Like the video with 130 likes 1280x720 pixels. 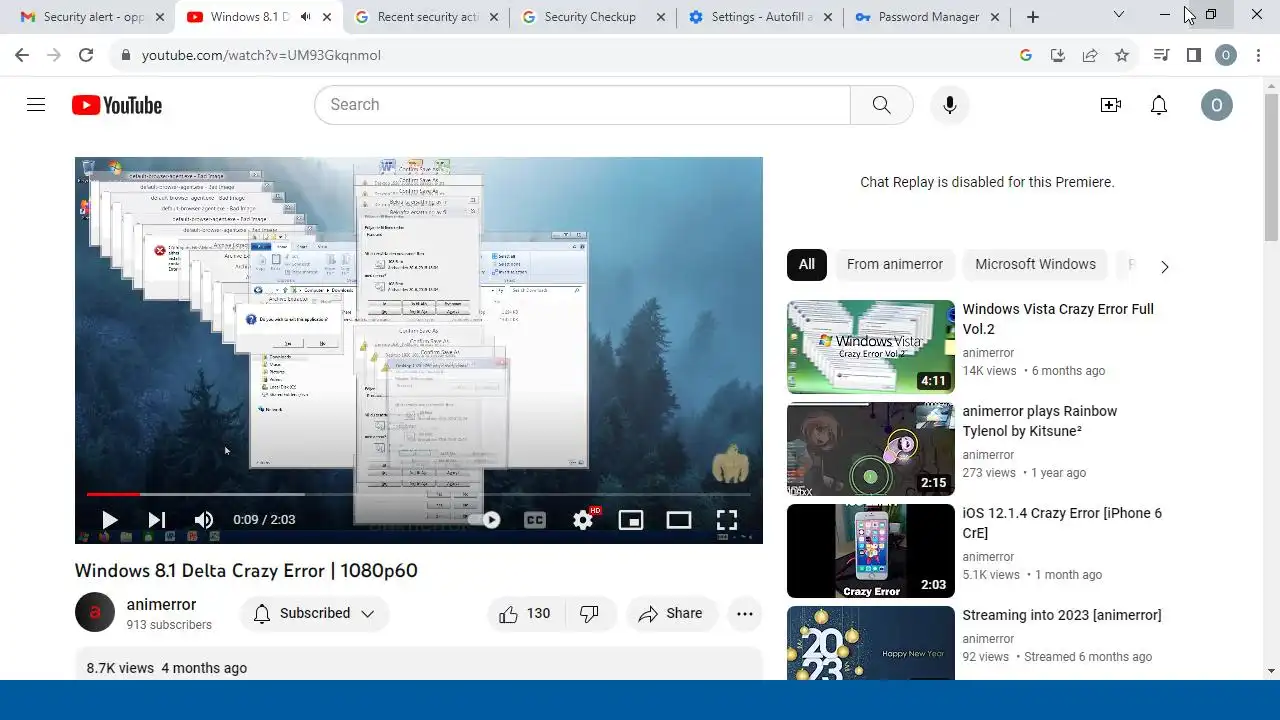[x=526, y=614]
